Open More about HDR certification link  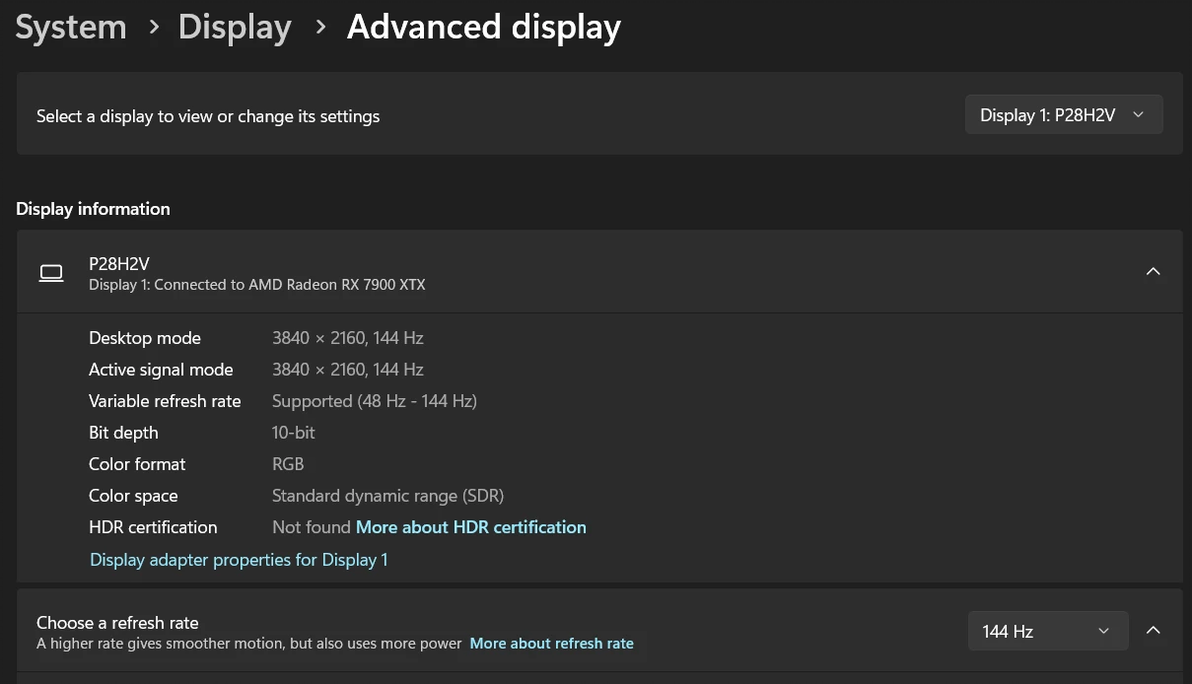471,527
